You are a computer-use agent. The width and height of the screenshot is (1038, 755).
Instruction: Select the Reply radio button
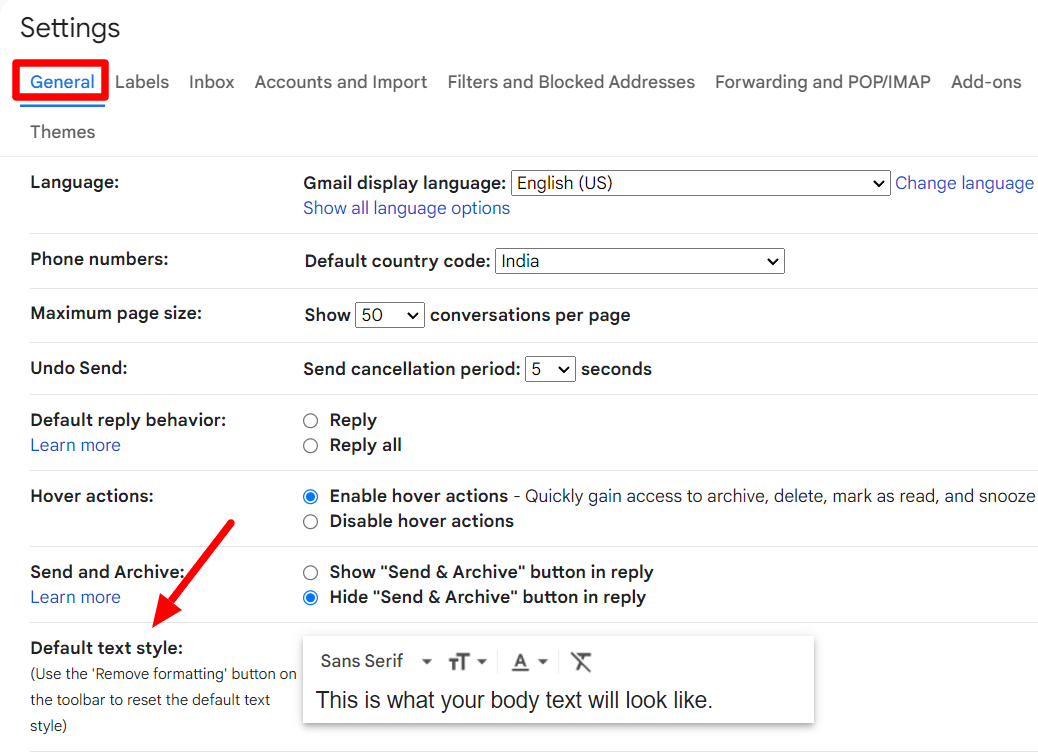[310, 421]
